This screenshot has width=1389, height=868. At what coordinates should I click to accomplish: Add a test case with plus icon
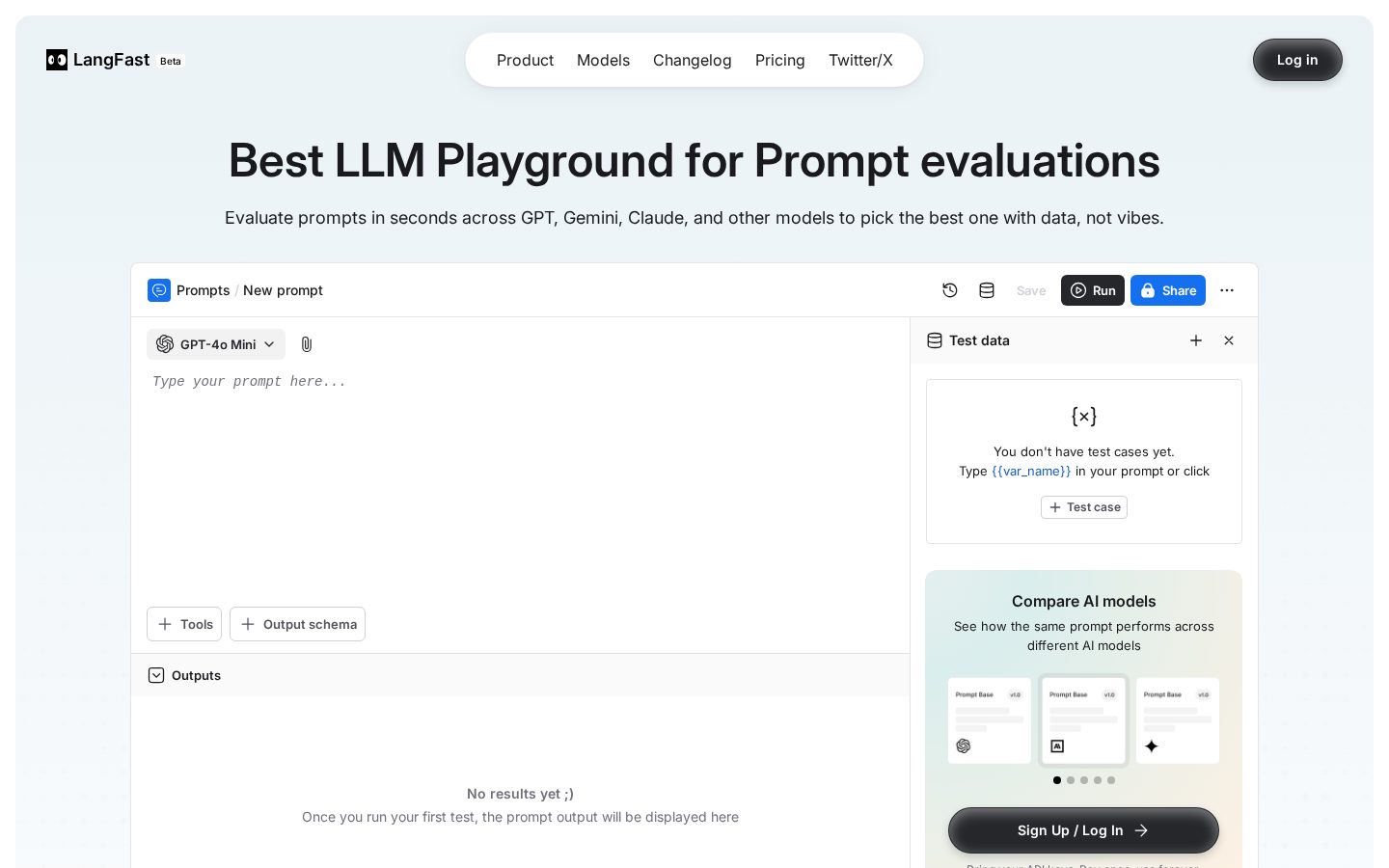pos(1196,340)
